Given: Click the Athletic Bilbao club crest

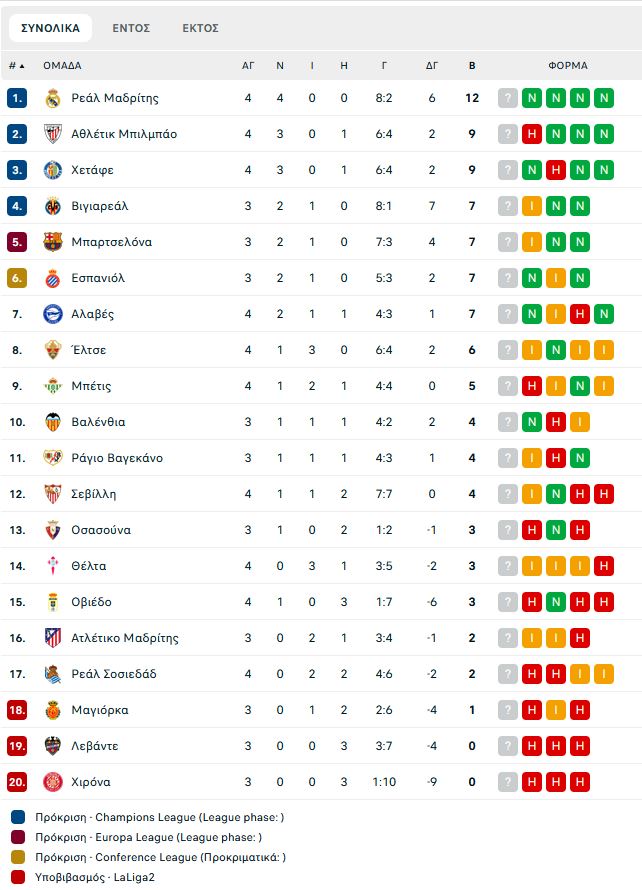Looking at the screenshot, I should (x=53, y=134).
